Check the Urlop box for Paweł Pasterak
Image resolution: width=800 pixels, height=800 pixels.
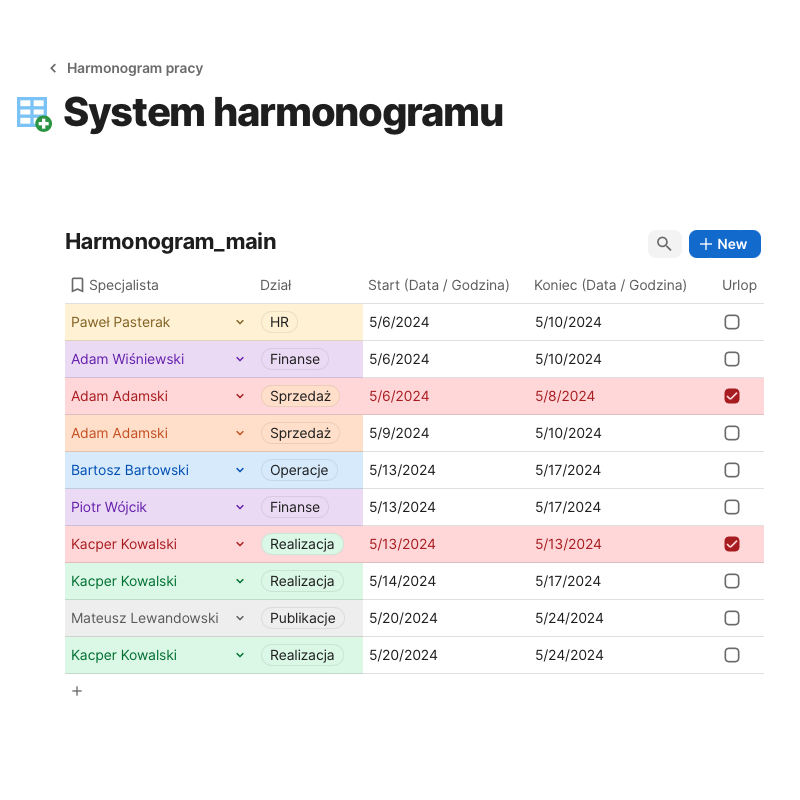pyautogui.click(x=732, y=322)
